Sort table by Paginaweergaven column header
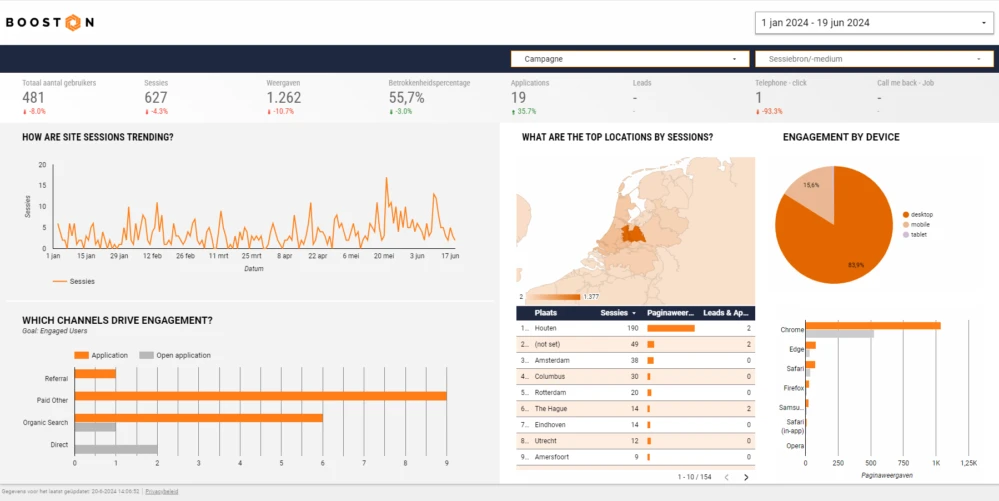Viewport: 999px width, 501px height. tap(671, 313)
